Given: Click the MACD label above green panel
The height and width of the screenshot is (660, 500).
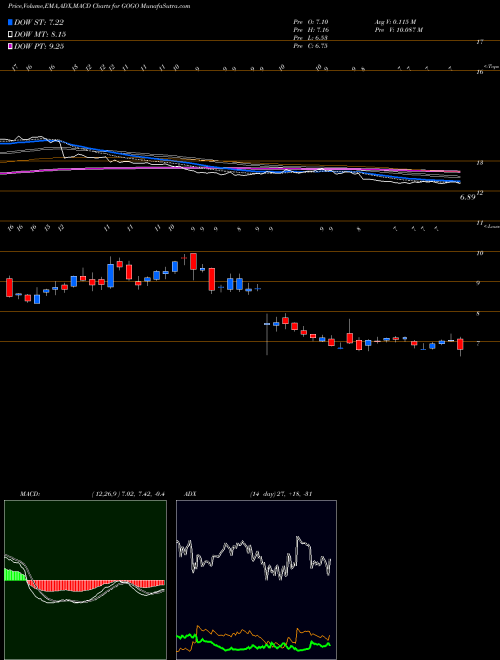Looking at the screenshot, I should point(29,494).
